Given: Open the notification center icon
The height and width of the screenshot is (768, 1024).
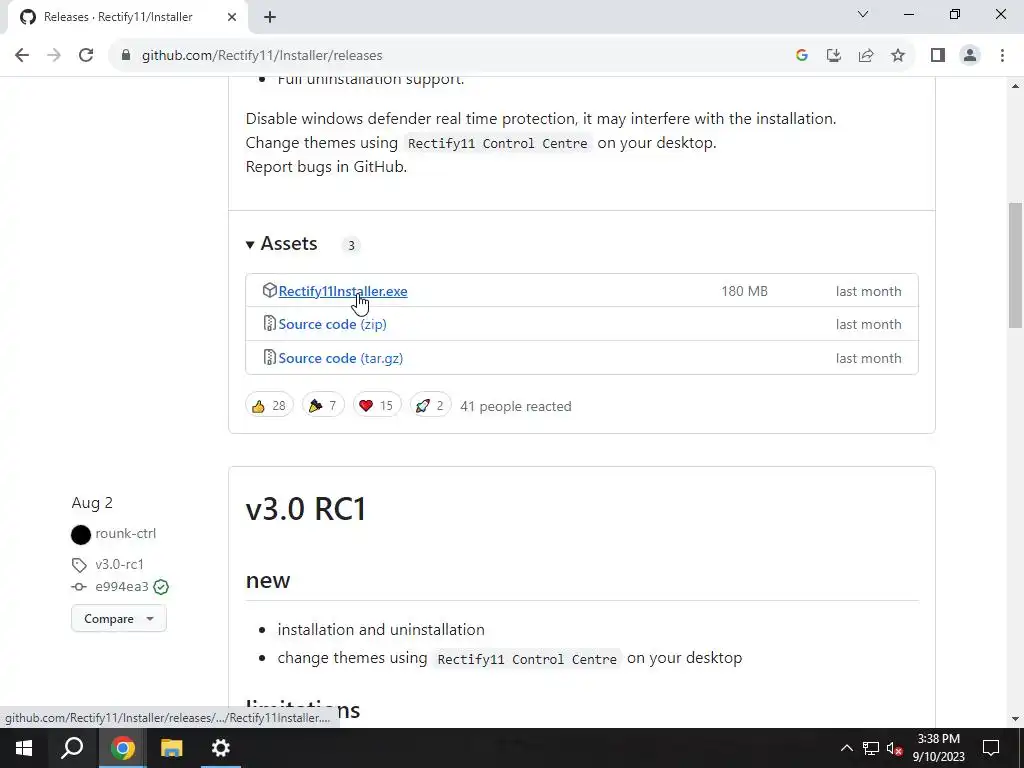Looking at the screenshot, I should tap(991, 748).
